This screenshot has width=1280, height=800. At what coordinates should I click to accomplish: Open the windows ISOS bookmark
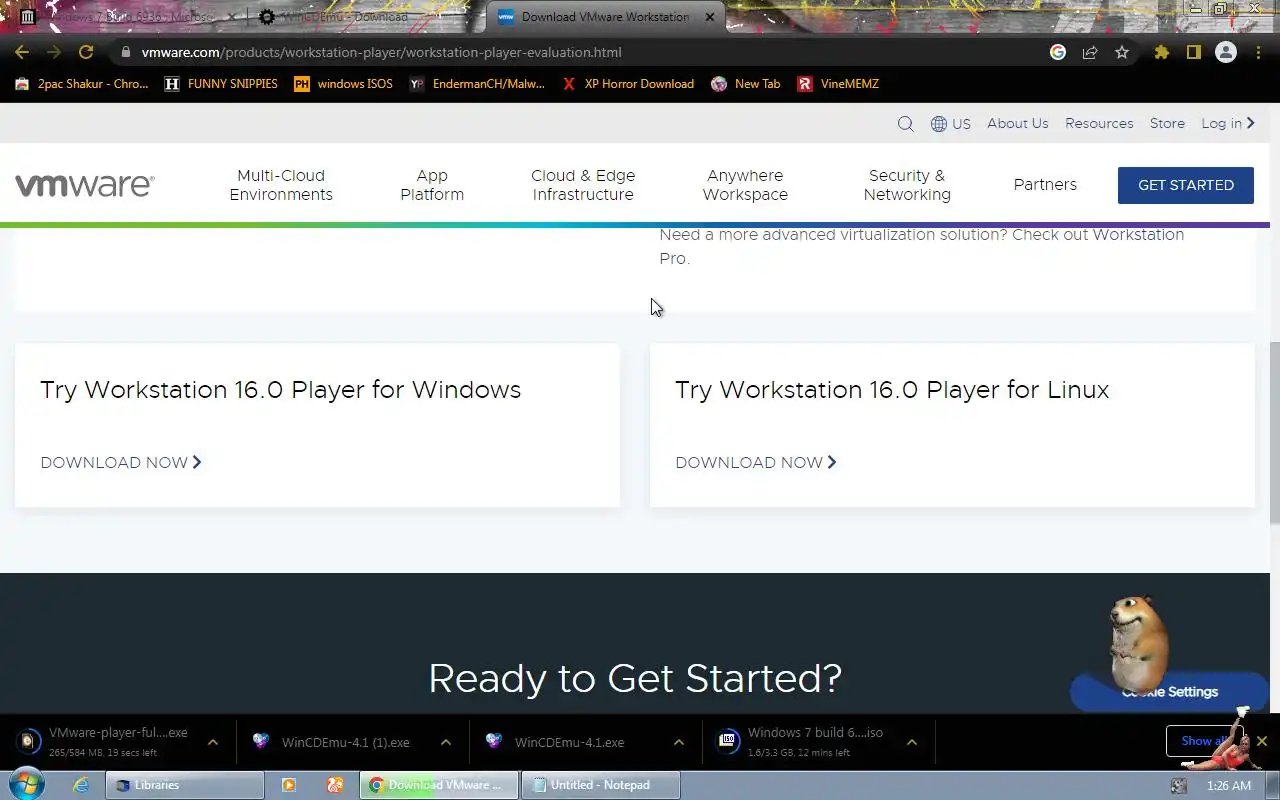point(343,84)
